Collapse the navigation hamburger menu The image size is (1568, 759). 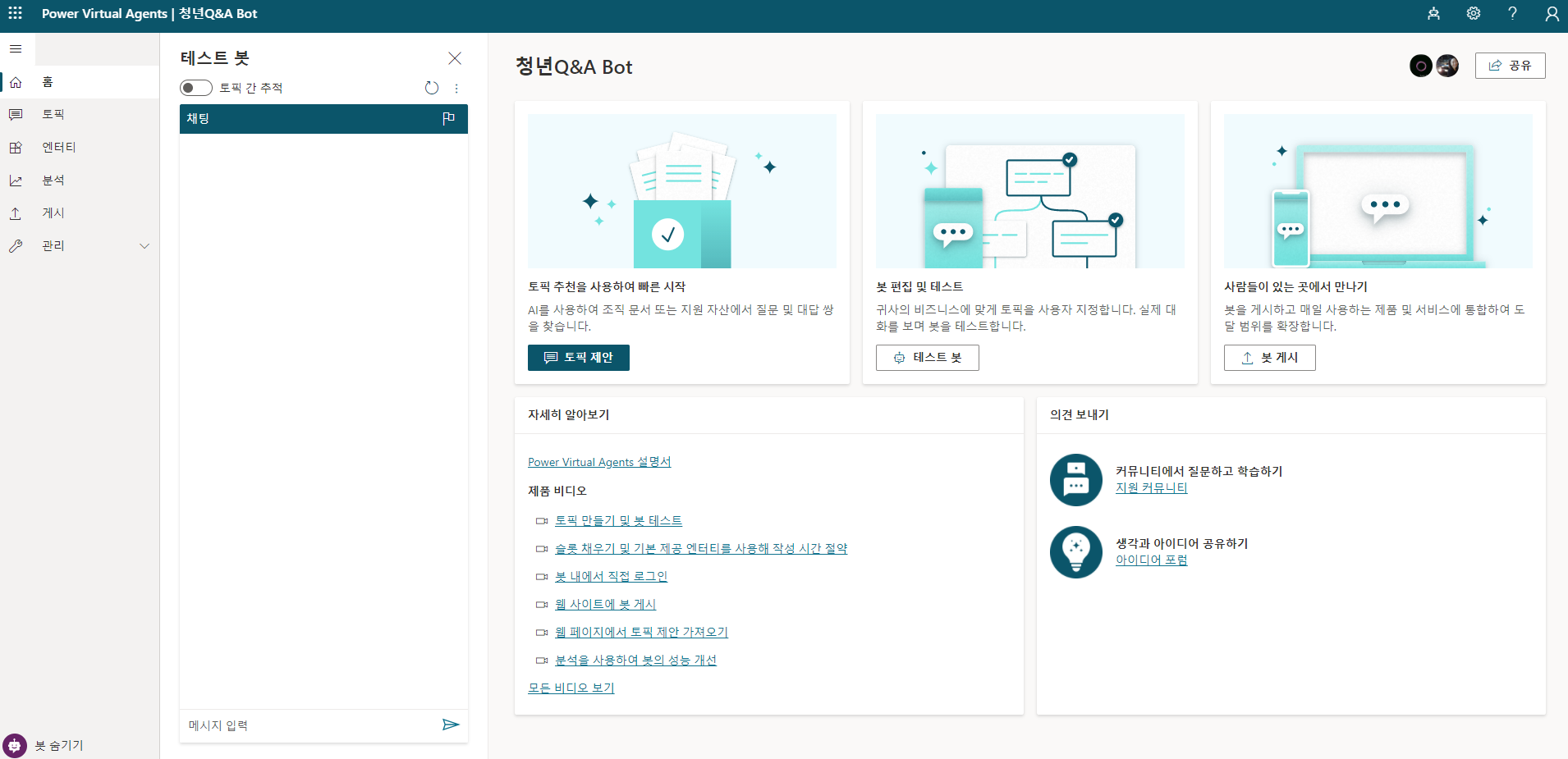16,49
